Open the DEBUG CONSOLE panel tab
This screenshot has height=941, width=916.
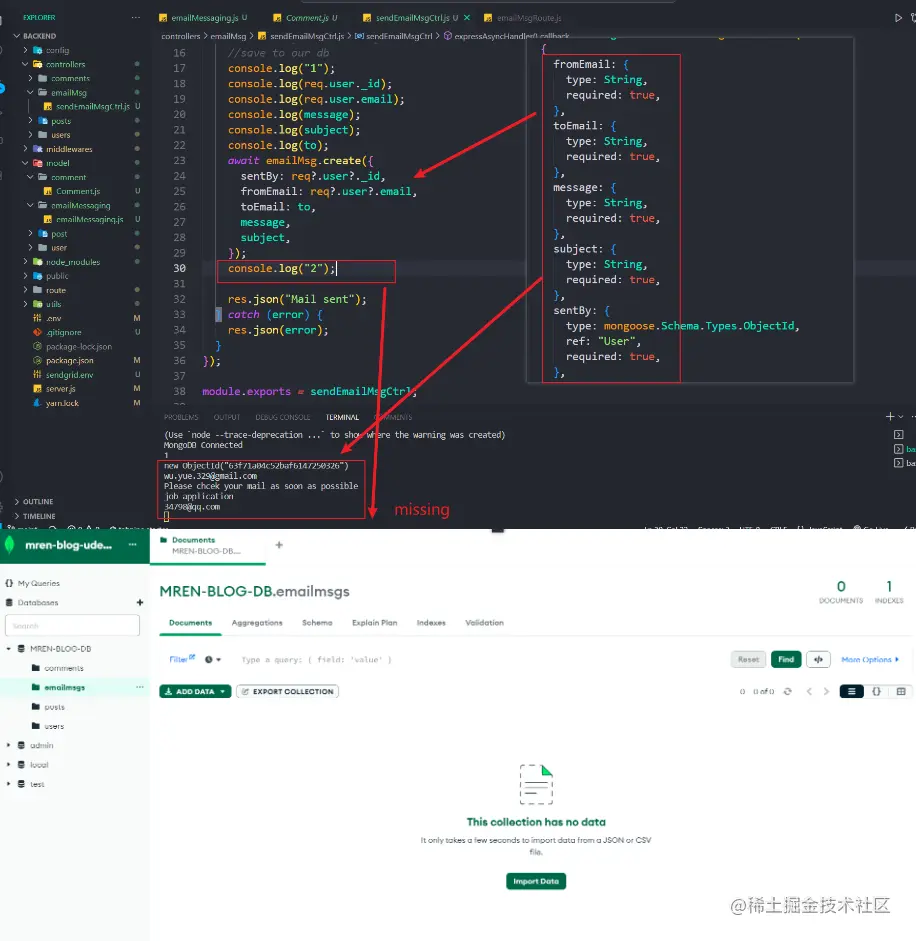[x=283, y=417]
